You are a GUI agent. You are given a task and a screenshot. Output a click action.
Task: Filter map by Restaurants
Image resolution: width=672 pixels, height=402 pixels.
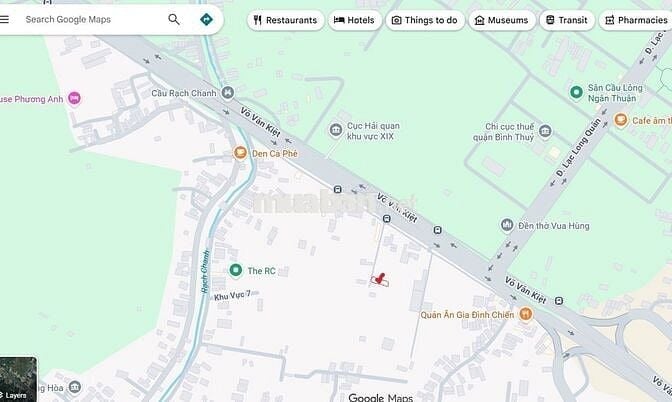[285, 20]
